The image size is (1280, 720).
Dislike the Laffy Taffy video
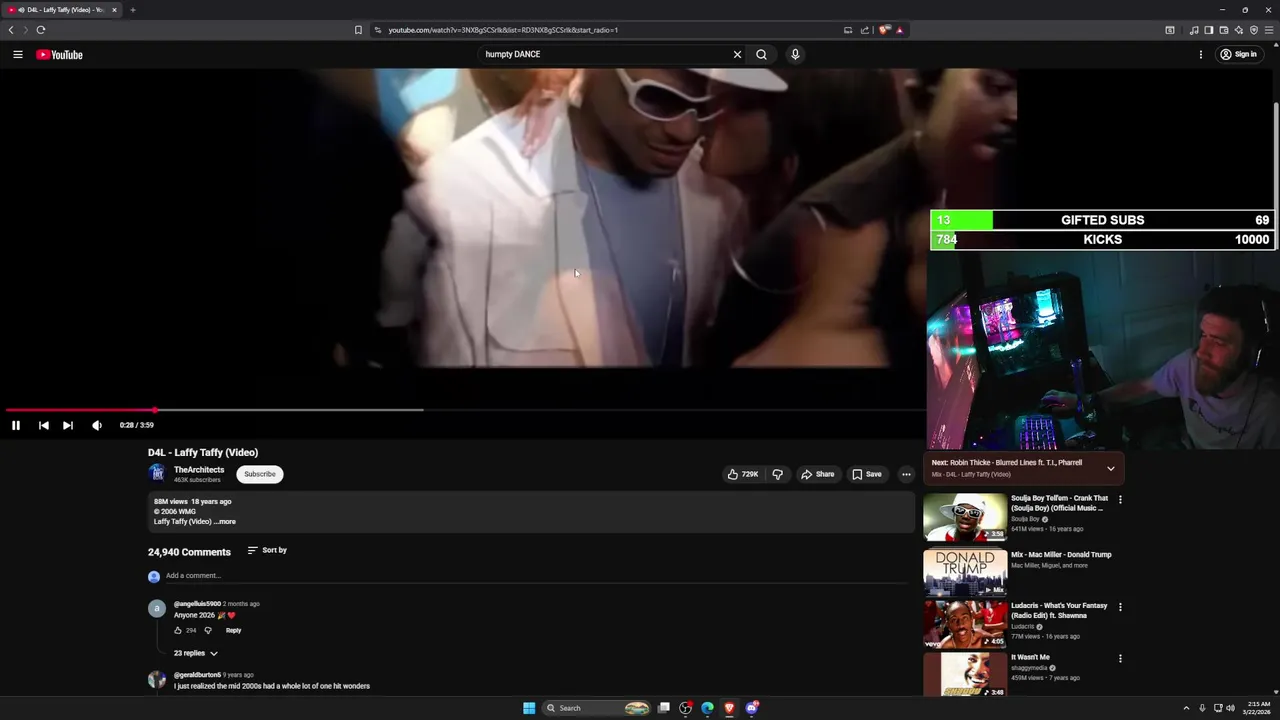tap(778, 474)
